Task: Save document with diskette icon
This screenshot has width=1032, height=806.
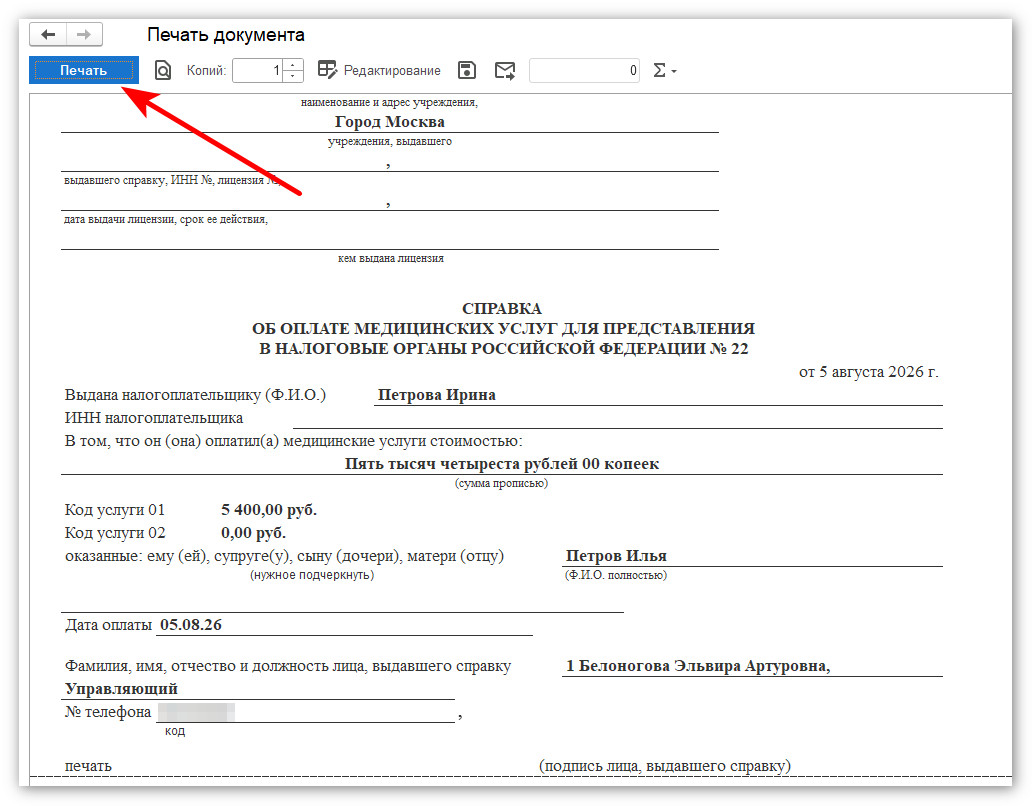Action: click(467, 70)
